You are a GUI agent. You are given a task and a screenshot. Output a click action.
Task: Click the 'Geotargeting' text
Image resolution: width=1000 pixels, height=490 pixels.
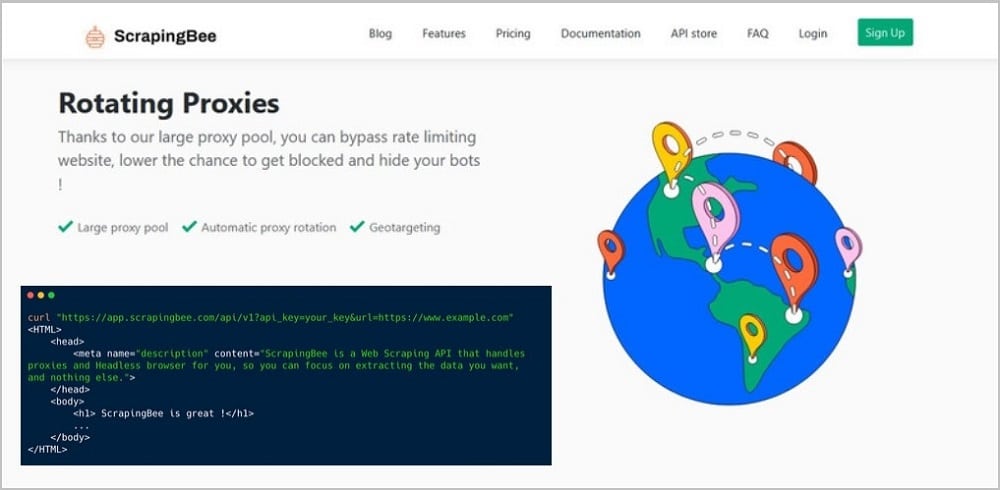coord(404,228)
